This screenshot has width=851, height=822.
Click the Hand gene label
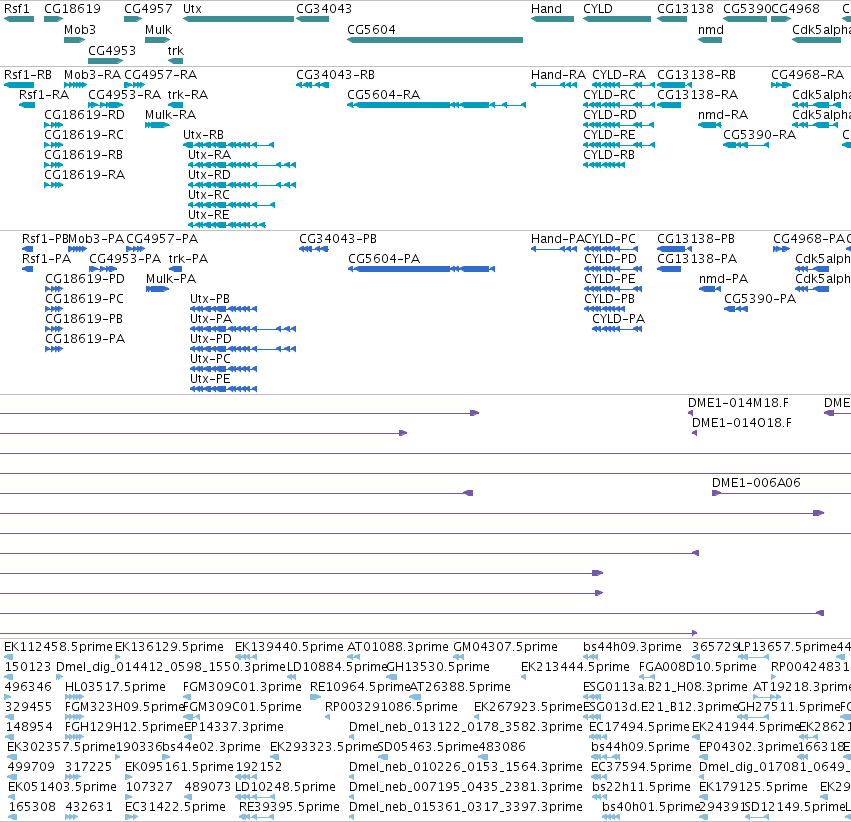(546, 9)
